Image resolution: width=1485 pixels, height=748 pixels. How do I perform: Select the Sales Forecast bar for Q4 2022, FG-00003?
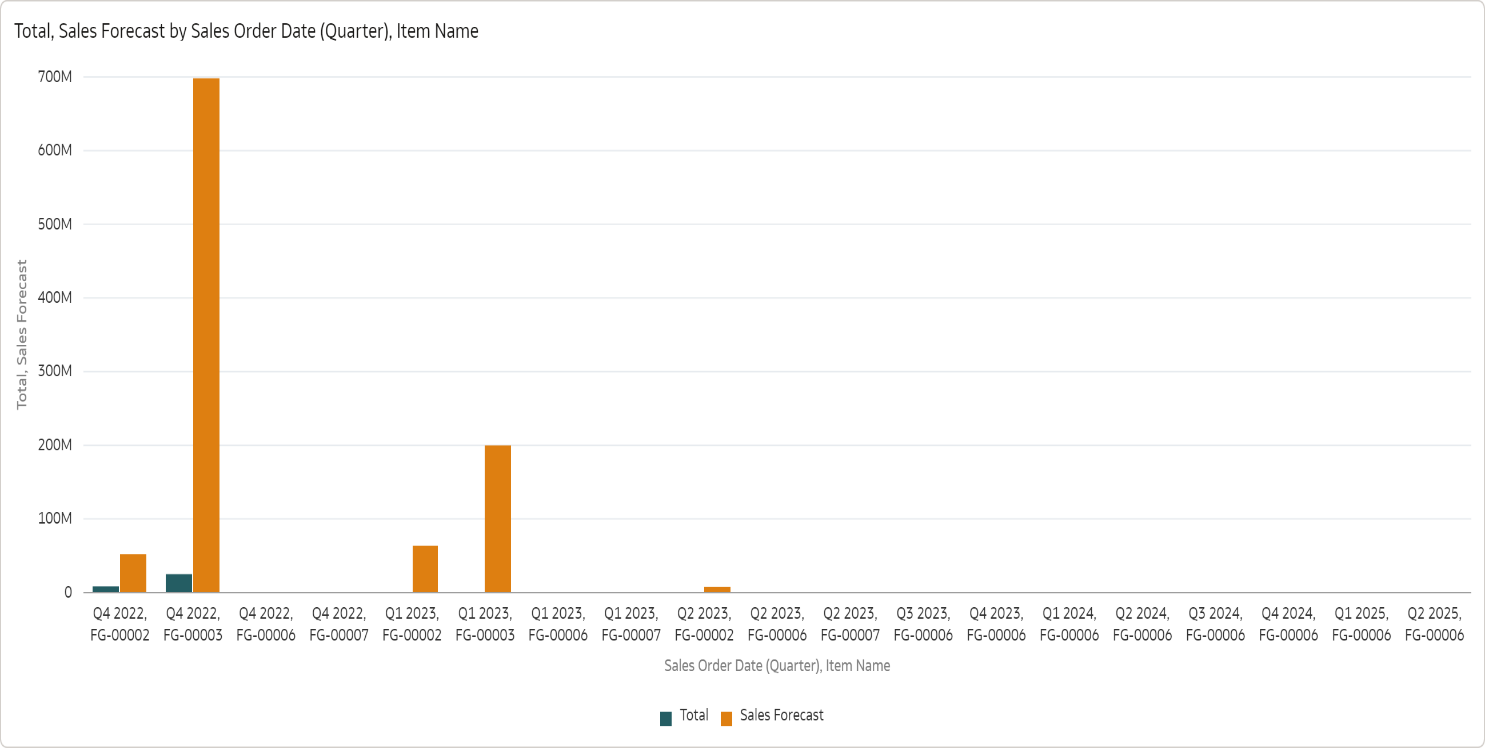[206, 335]
